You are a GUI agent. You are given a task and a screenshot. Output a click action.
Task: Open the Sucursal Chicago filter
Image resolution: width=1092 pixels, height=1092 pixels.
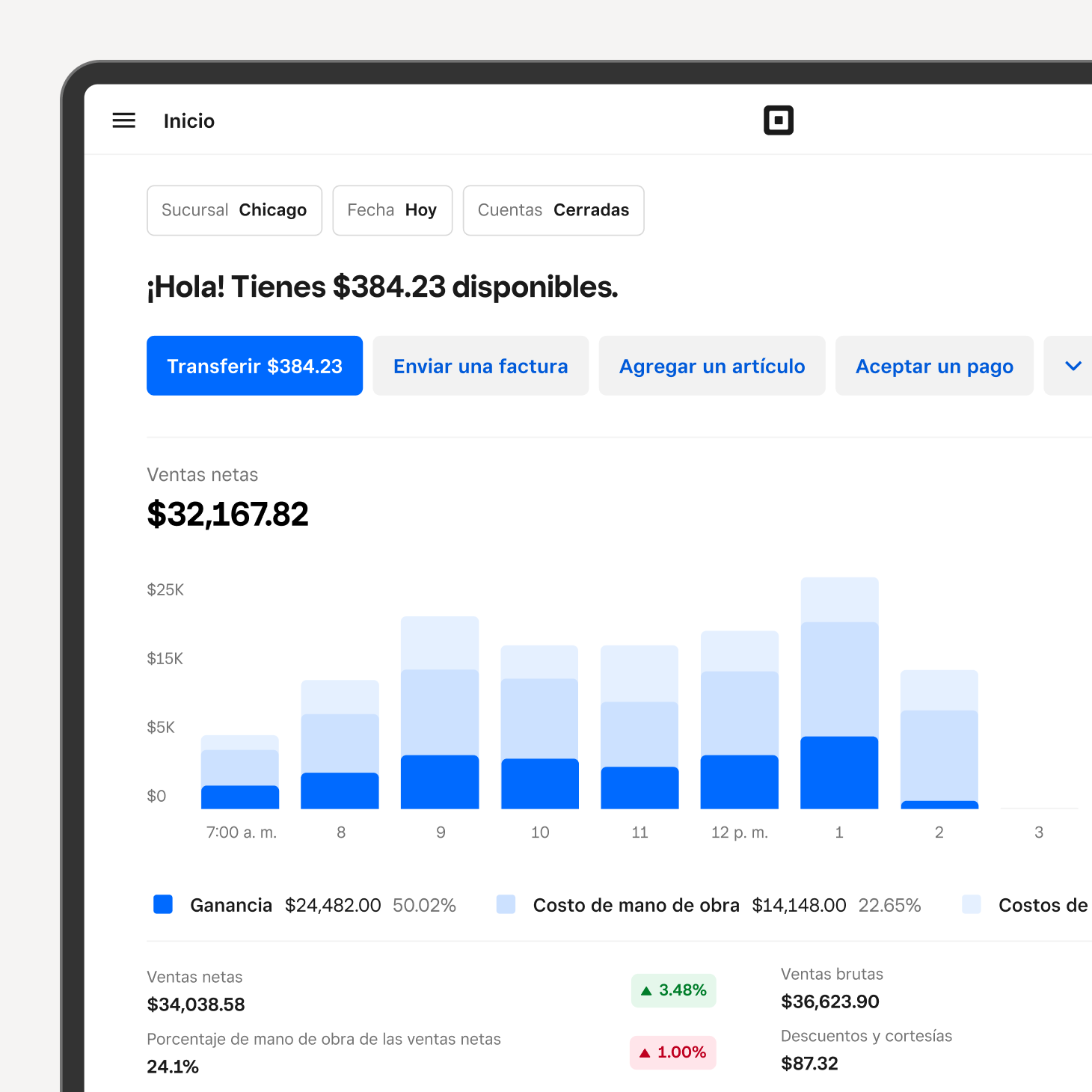(234, 210)
